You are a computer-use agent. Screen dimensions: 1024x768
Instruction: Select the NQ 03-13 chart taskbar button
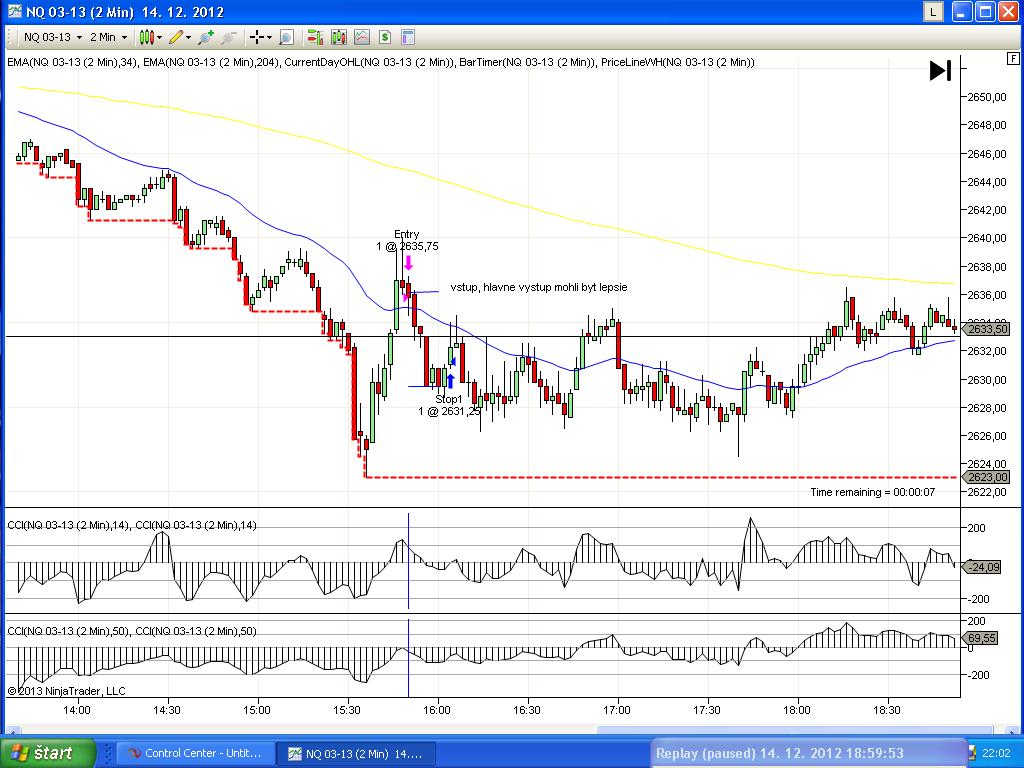click(x=353, y=753)
